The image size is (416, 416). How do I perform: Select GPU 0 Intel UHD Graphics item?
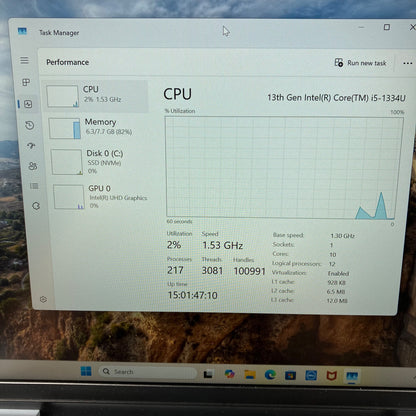pyautogui.click(x=102, y=197)
